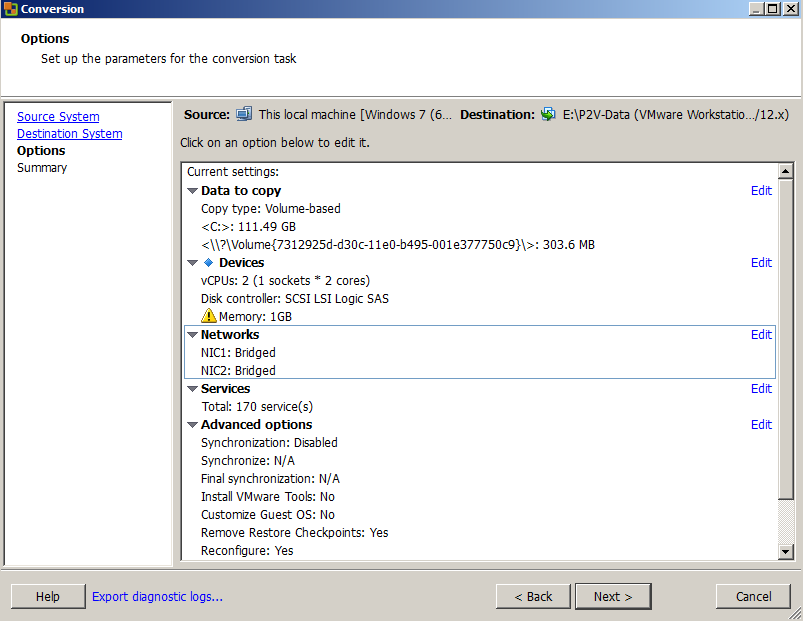
Task: Collapse the Advanced options section
Action: click(193, 425)
